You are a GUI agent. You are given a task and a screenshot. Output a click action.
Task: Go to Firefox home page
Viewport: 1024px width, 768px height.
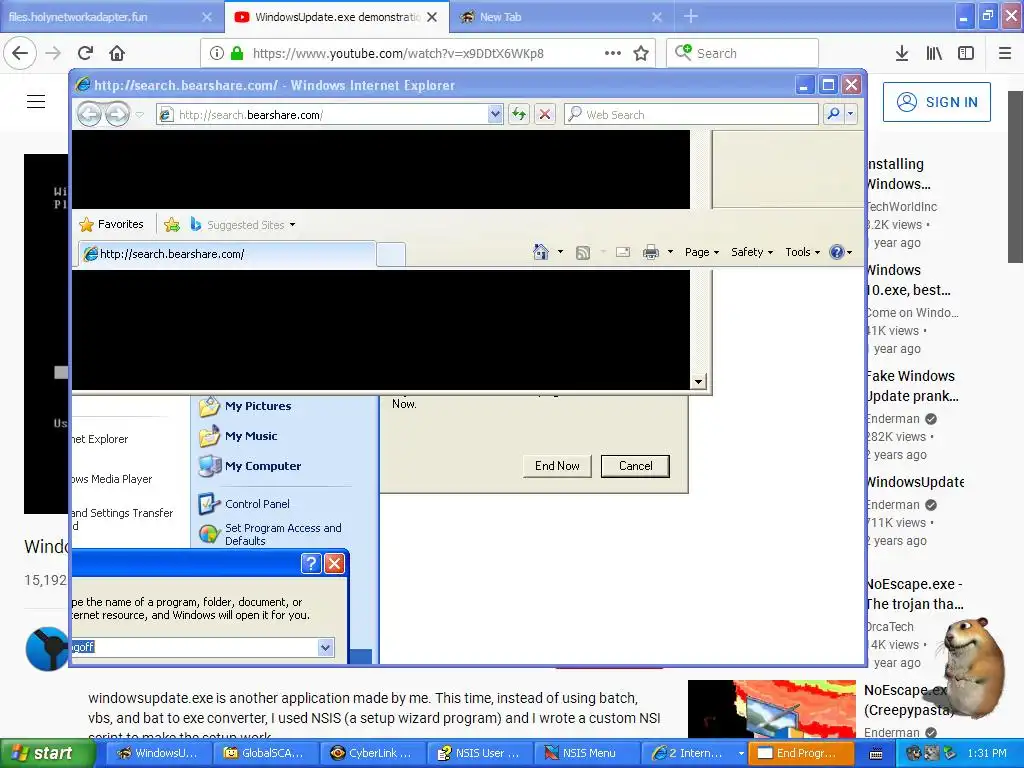[117, 53]
